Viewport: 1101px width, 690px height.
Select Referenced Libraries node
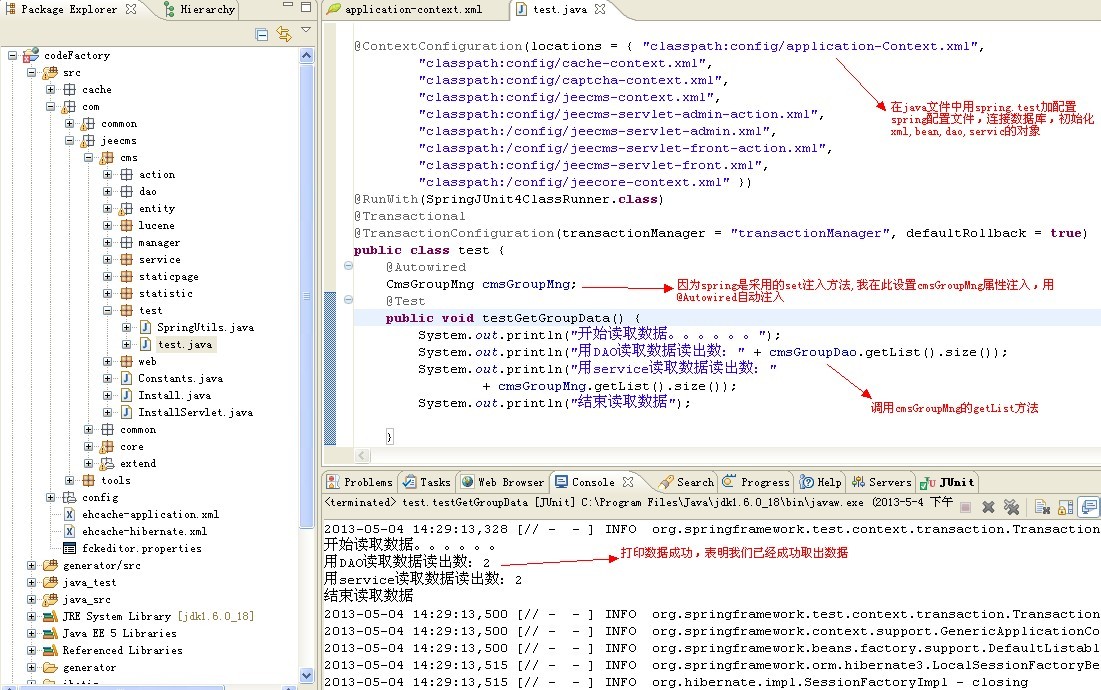[122, 651]
